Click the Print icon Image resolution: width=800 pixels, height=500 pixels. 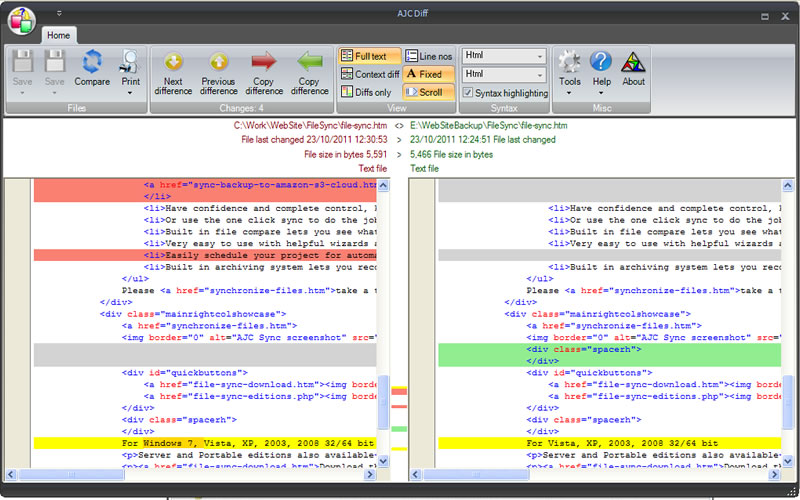click(x=130, y=61)
